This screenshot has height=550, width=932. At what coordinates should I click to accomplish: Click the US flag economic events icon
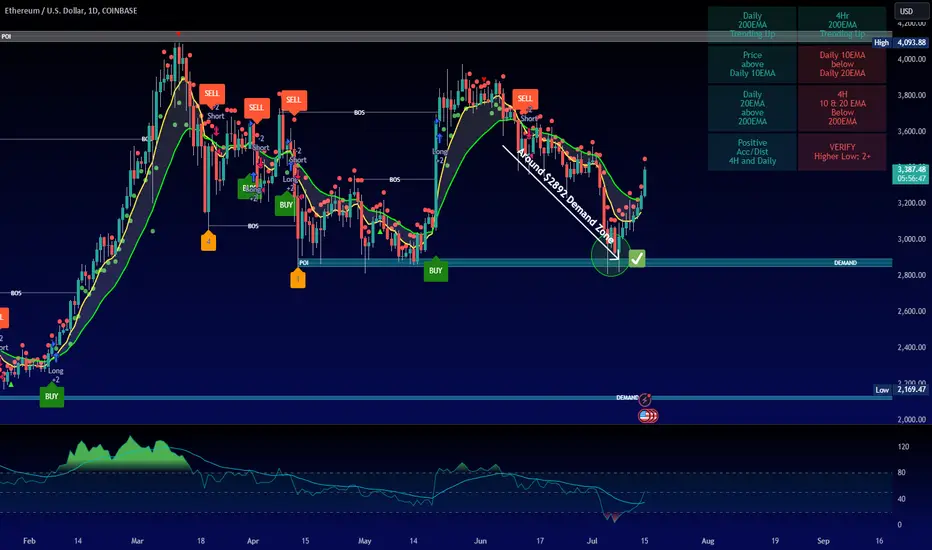[x=645, y=416]
